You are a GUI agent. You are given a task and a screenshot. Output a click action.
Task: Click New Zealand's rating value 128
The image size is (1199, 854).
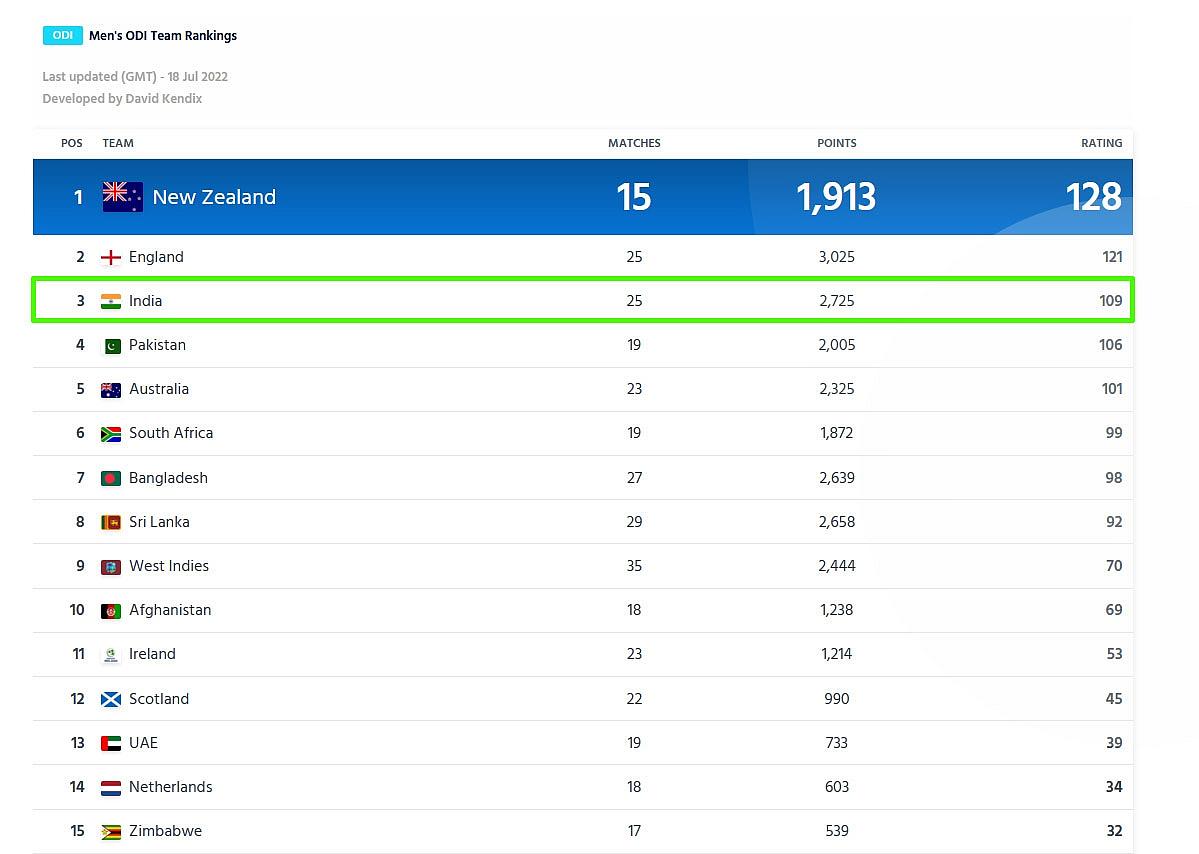pos(1094,197)
